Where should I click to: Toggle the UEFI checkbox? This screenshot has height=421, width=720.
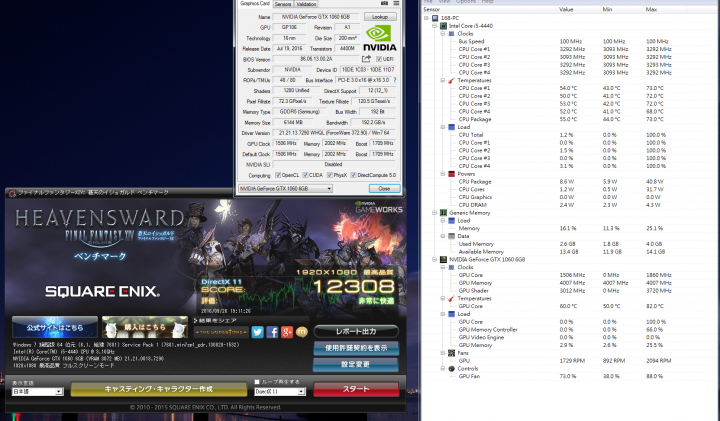(379, 59)
